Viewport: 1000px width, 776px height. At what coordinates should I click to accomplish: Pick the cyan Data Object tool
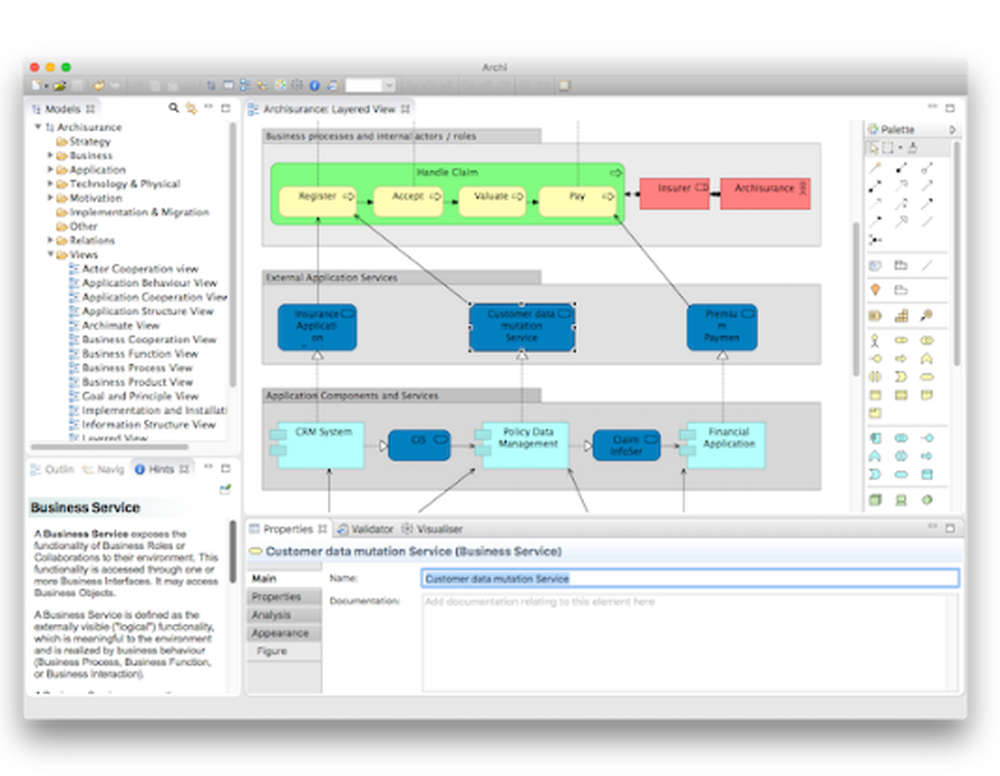(927, 474)
